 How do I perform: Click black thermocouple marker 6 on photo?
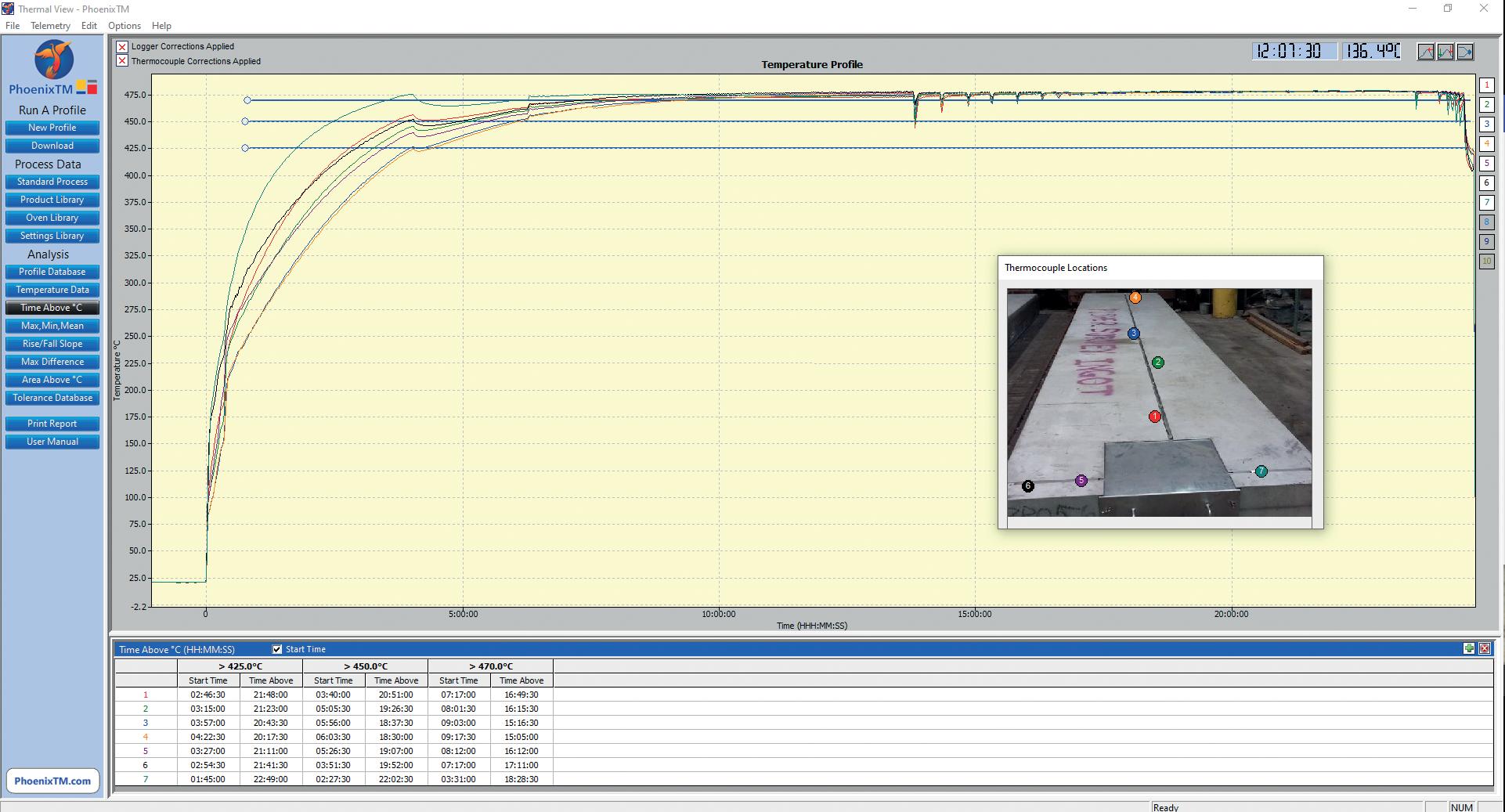(1028, 486)
